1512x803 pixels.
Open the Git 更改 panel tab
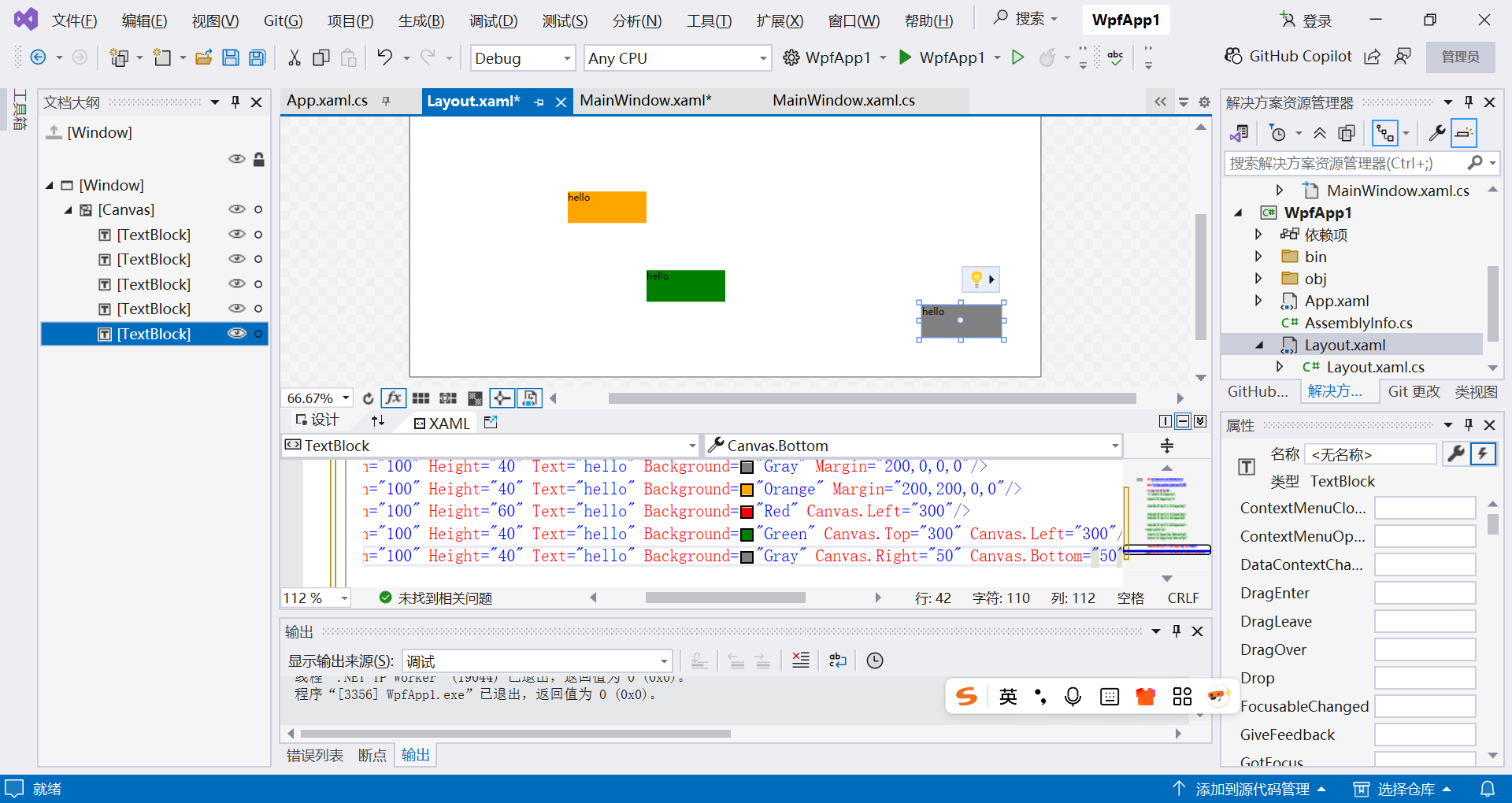click(x=1414, y=392)
